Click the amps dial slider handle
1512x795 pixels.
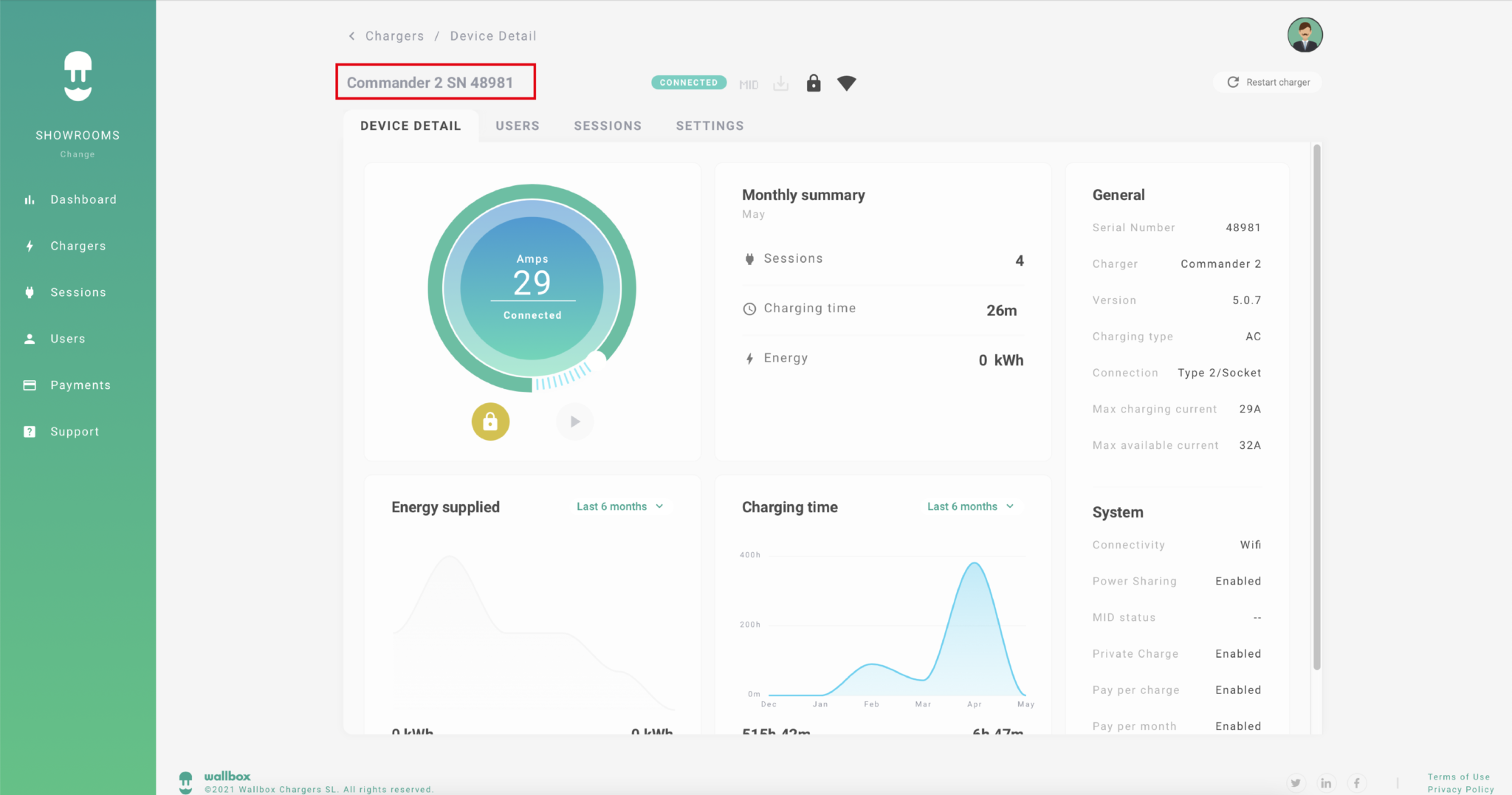click(x=596, y=358)
